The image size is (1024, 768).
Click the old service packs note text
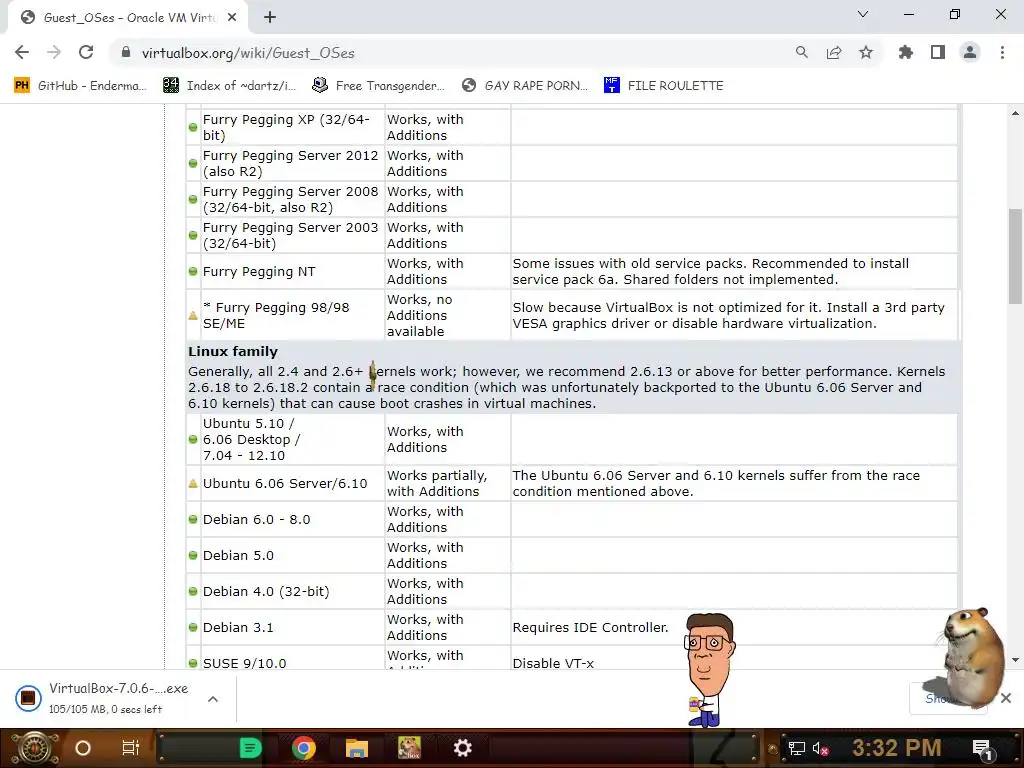point(711,272)
